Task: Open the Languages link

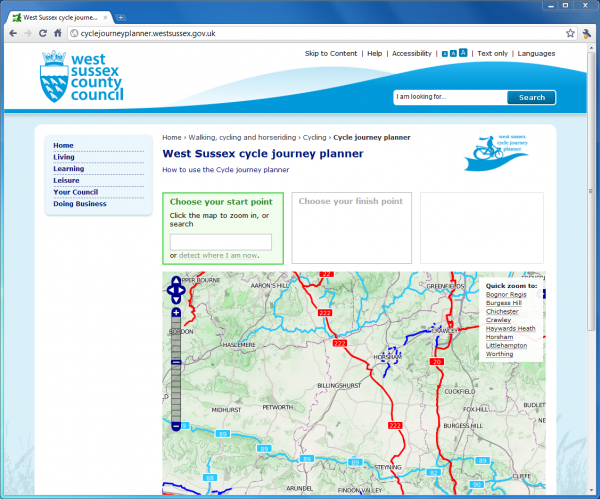Action: coord(536,54)
